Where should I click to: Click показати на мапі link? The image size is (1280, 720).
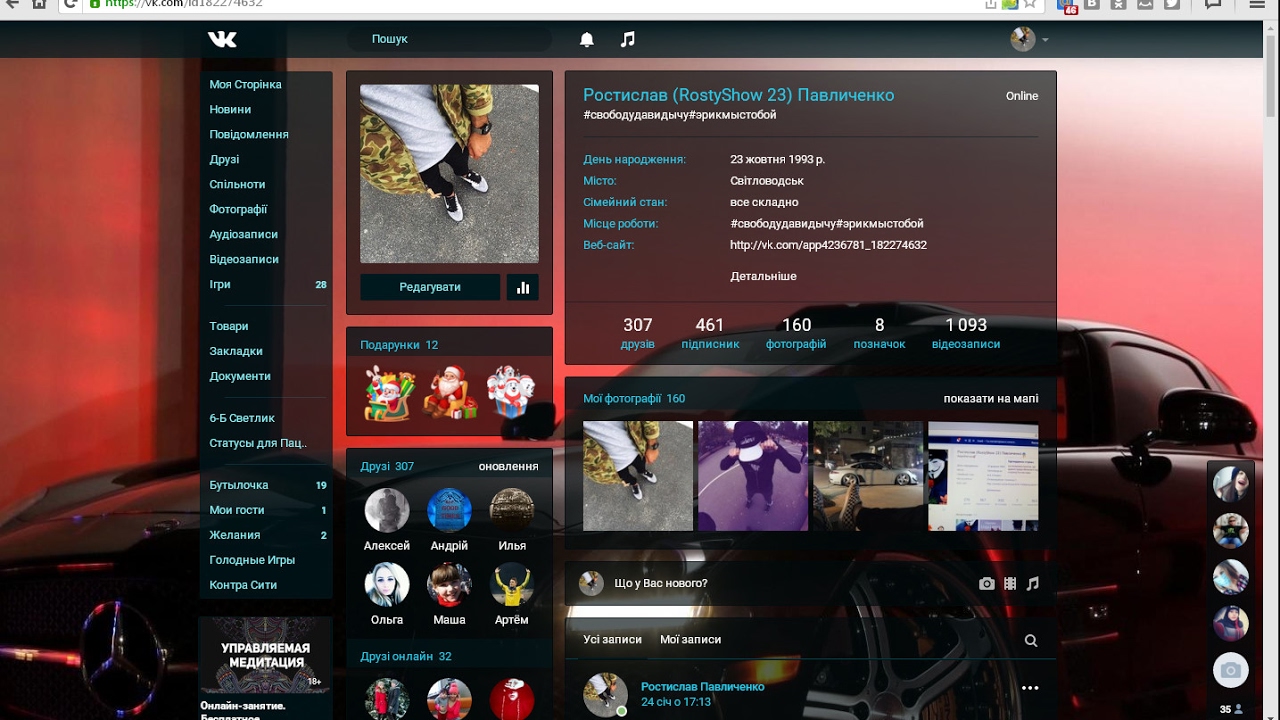point(991,399)
